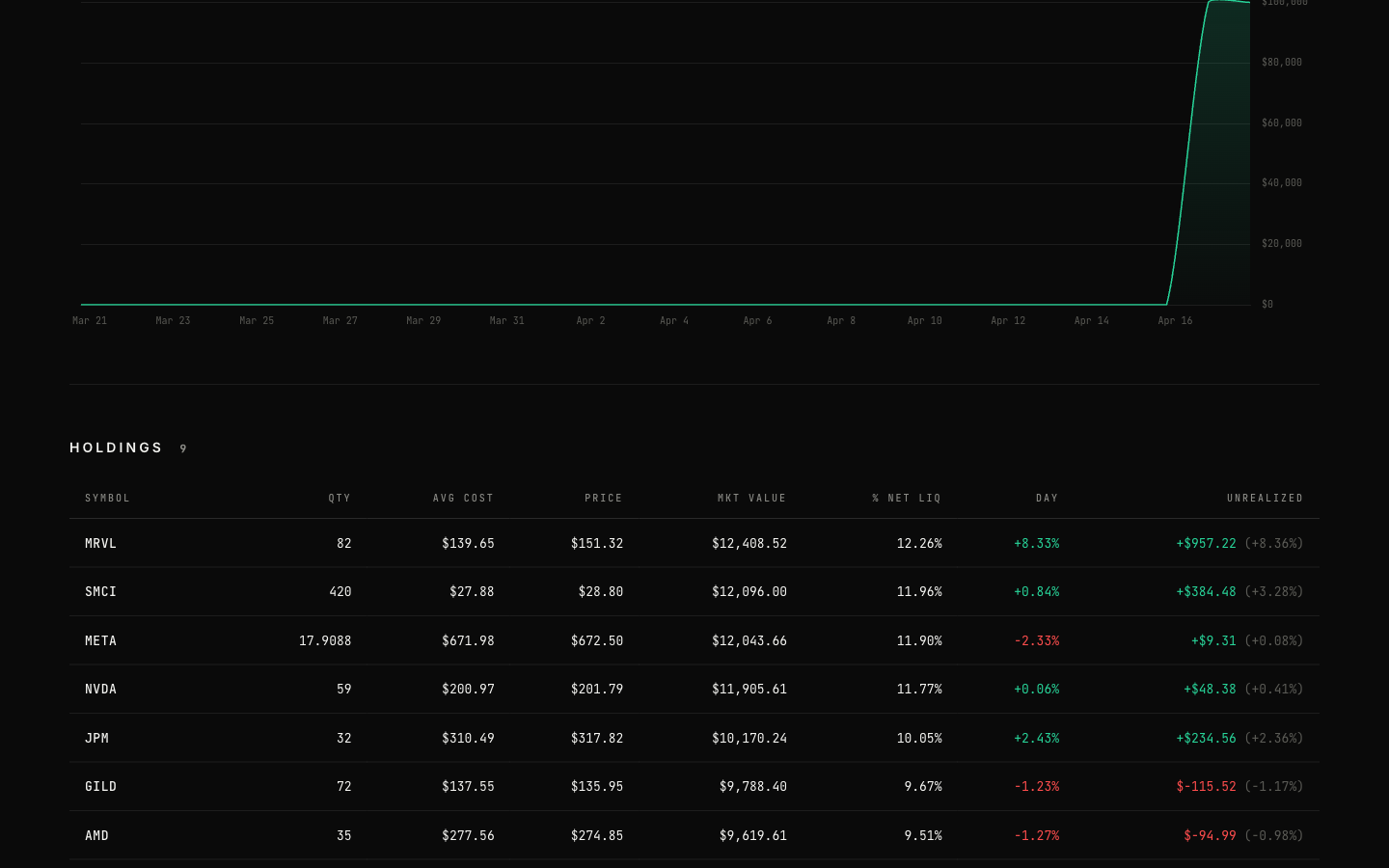1389x868 pixels.
Task: Select the META symbol
Action: tap(100, 640)
